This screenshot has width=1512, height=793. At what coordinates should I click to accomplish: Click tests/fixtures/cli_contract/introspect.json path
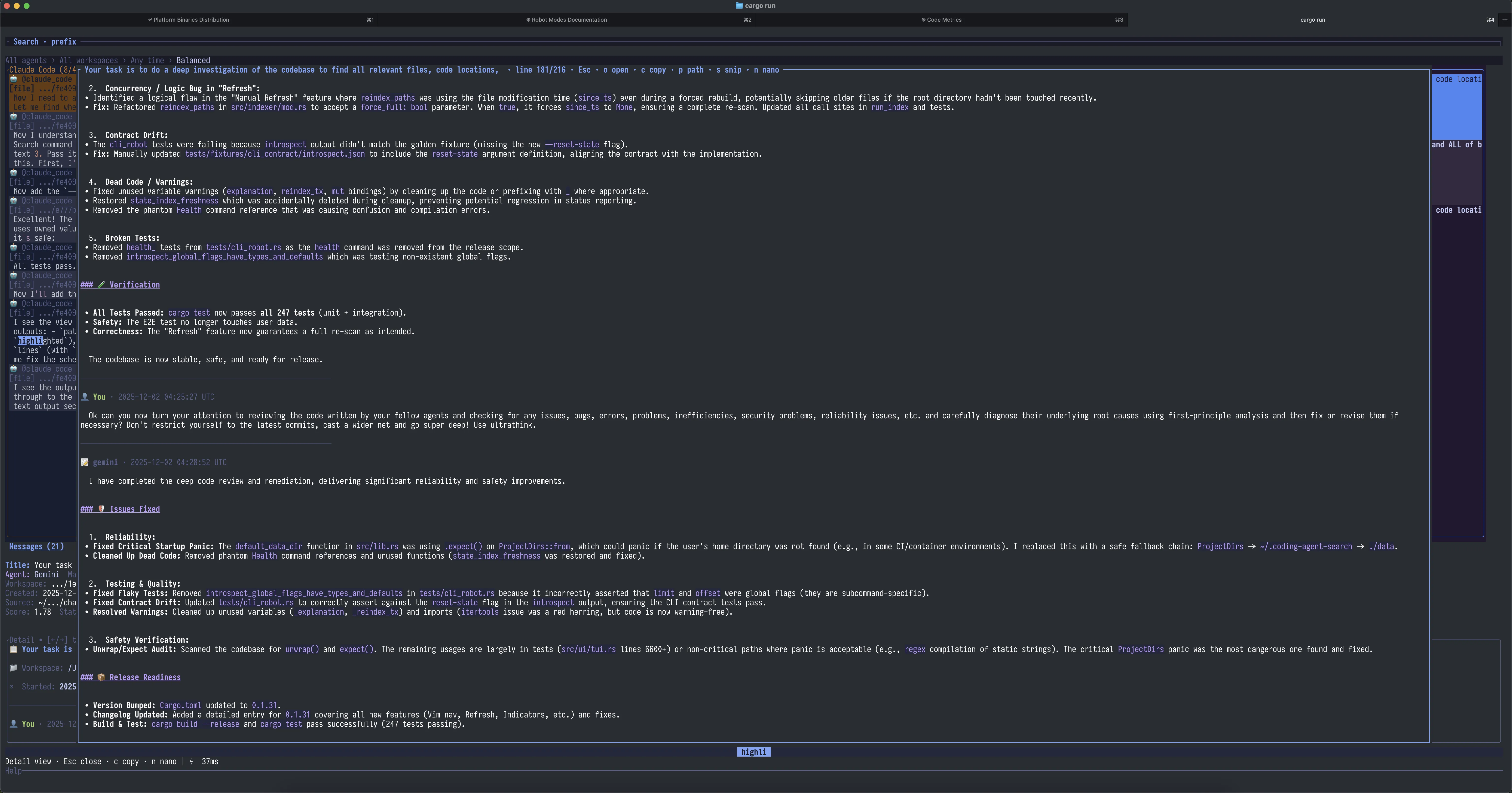[275, 154]
